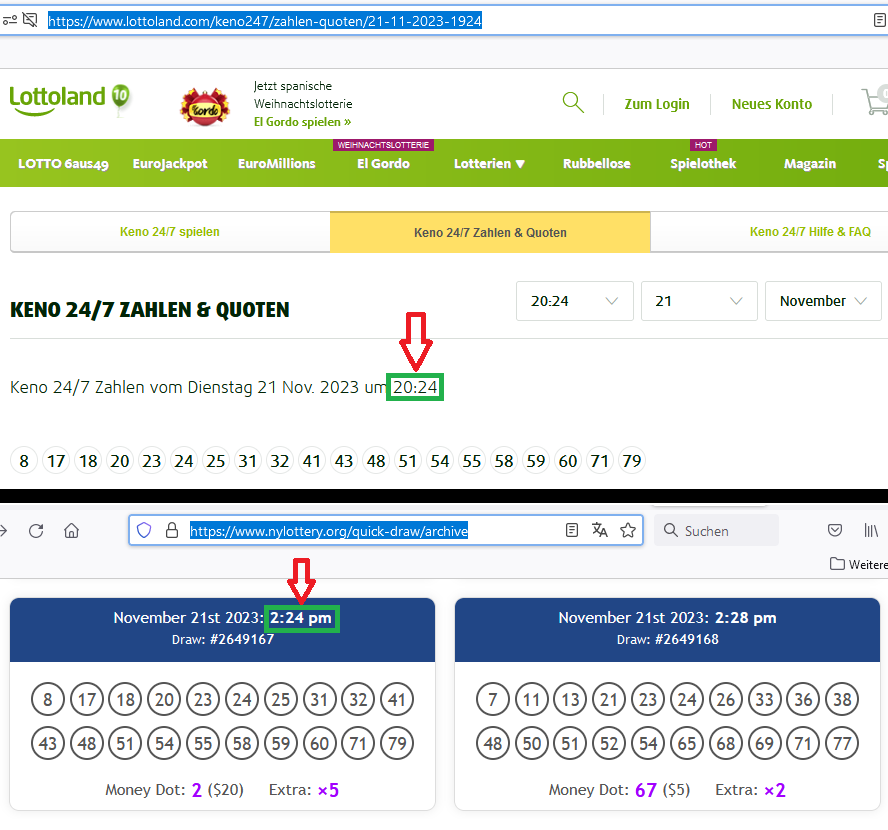Click ball 43 in the 2:24 pm draw
The height and width of the screenshot is (830, 888).
(48, 743)
